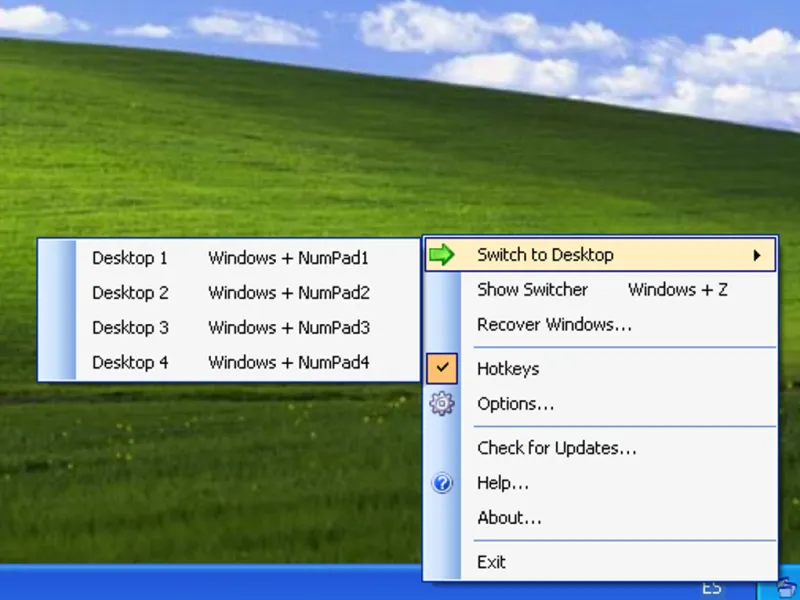Image resolution: width=800 pixels, height=600 pixels.
Task: Pick Desktop 4 entry
Action: coord(229,362)
